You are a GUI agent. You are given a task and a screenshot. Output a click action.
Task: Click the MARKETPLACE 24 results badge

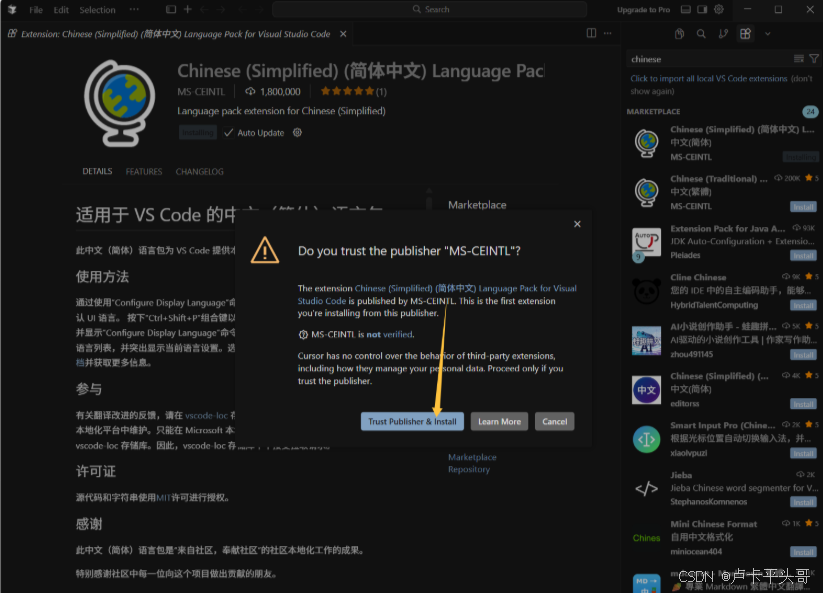(x=810, y=111)
